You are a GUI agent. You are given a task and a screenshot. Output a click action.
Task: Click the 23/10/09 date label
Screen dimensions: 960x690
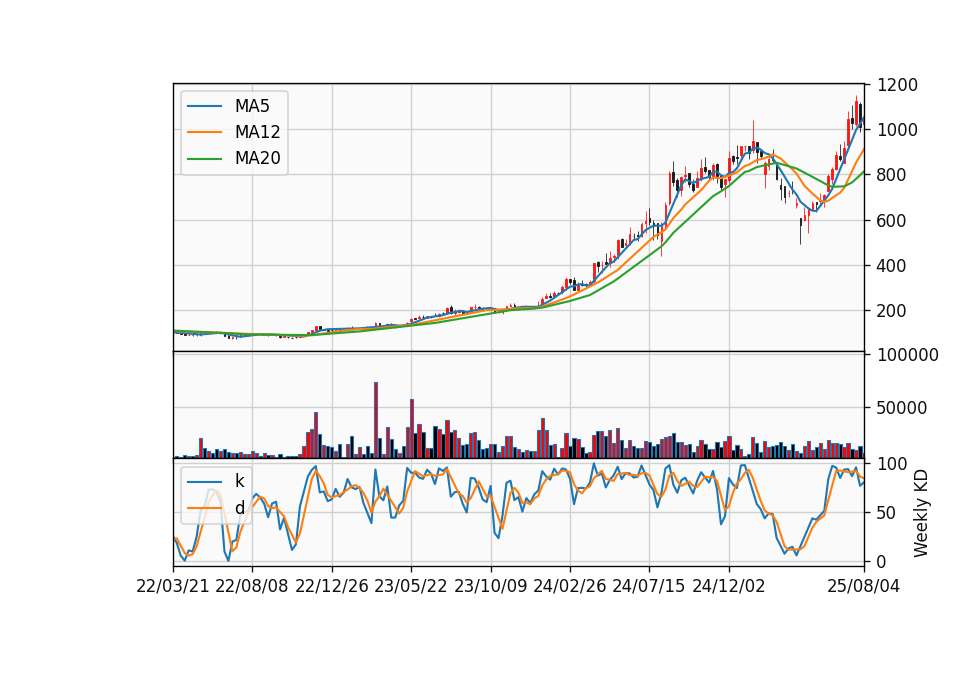(x=490, y=586)
